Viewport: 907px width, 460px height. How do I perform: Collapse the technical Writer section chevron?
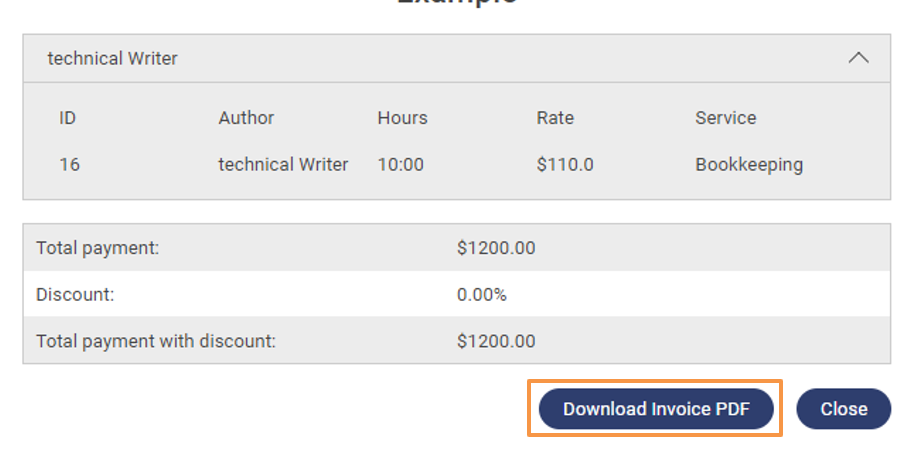pos(858,58)
